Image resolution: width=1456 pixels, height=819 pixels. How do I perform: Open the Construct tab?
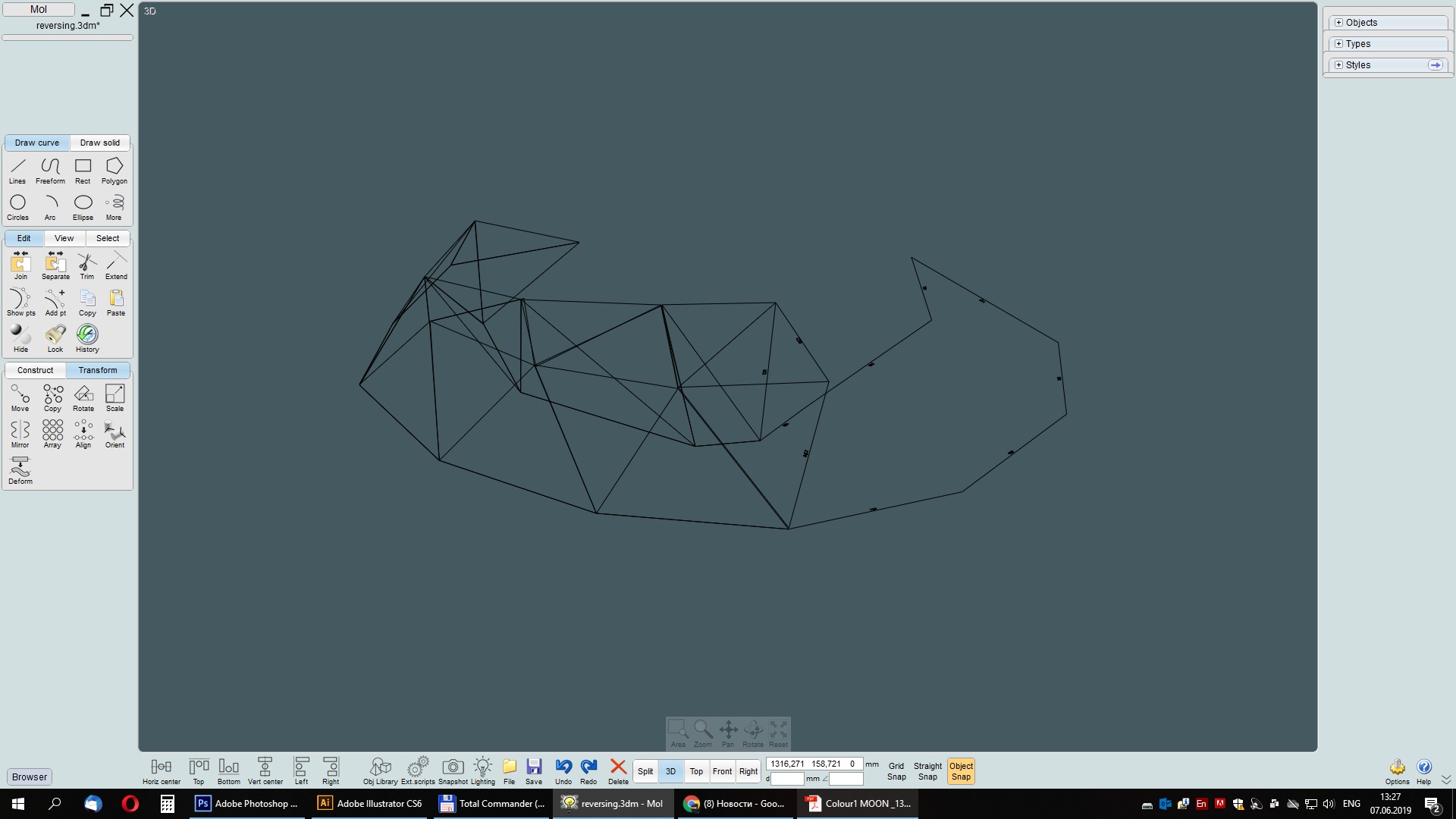tap(36, 370)
